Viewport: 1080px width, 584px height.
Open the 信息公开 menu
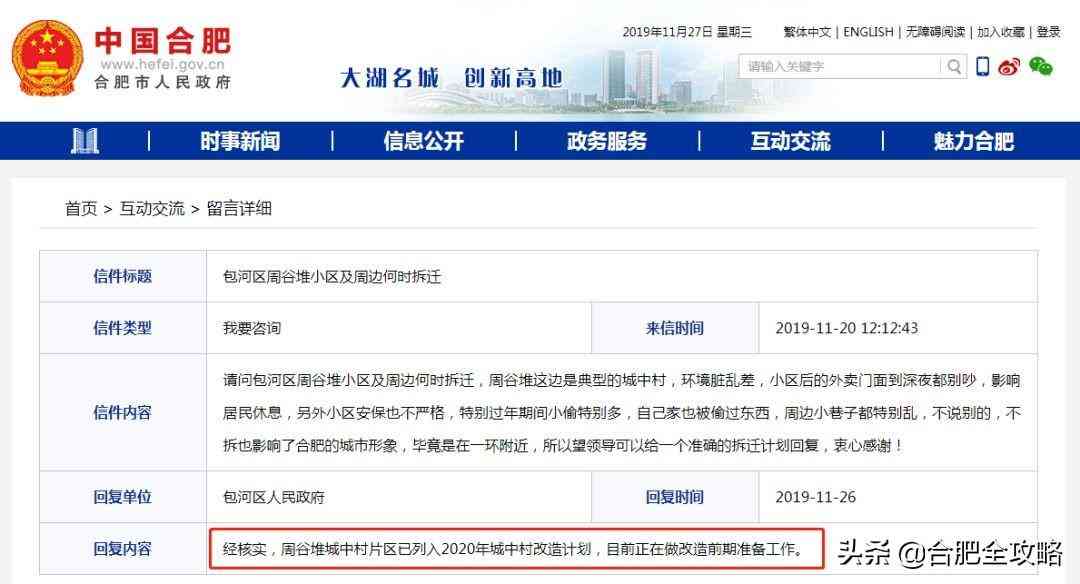423,141
